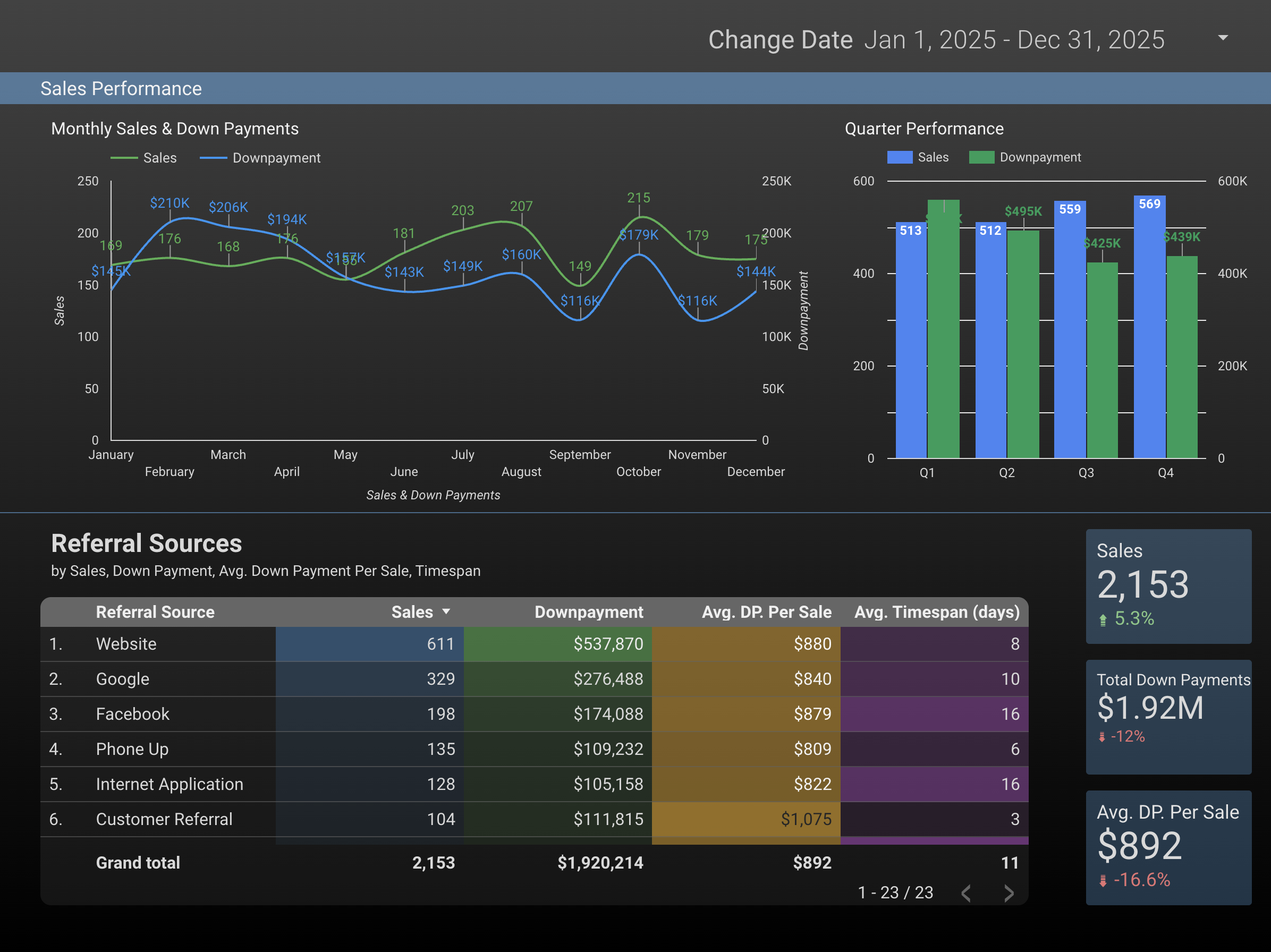This screenshot has height=952, width=1271.
Task: Click red down arrow under Total Down Payments
Action: pos(1101,737)
